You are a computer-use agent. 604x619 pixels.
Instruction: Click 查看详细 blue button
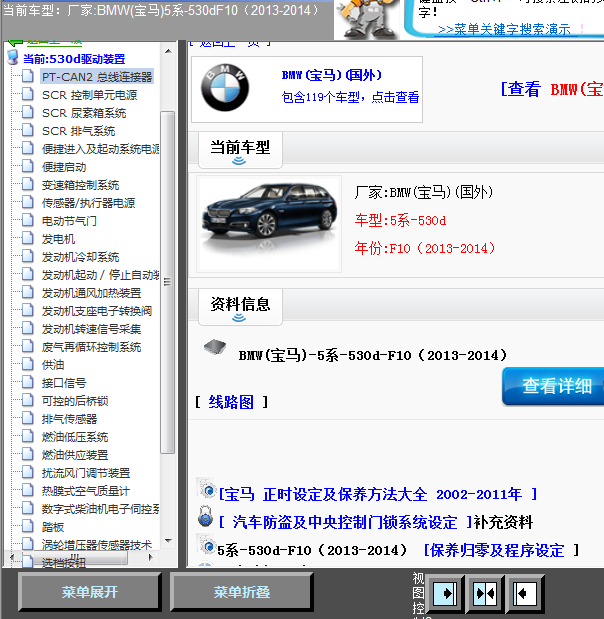coord(554,386)
